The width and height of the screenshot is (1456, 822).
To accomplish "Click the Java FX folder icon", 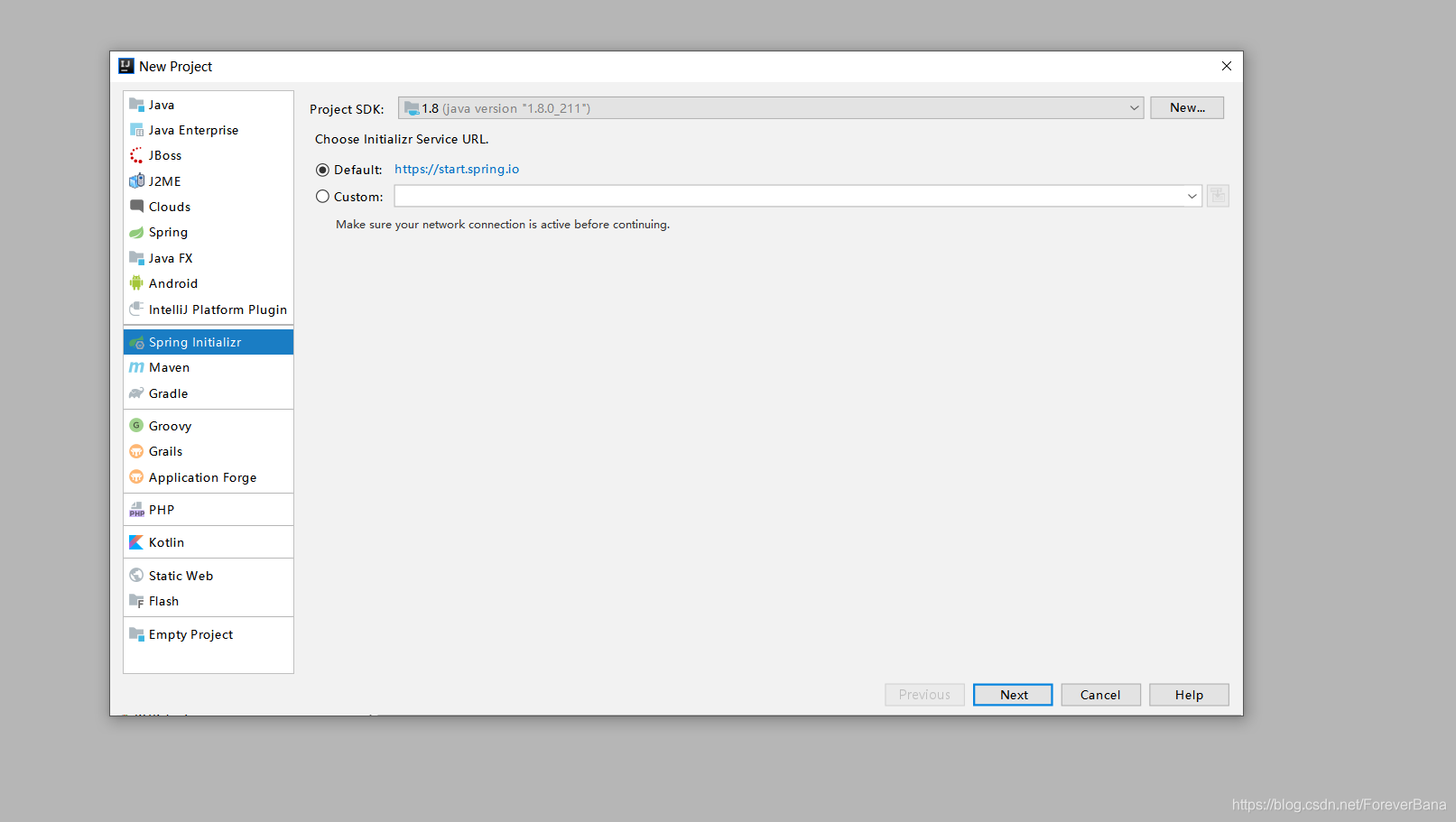I will [136, 257].
